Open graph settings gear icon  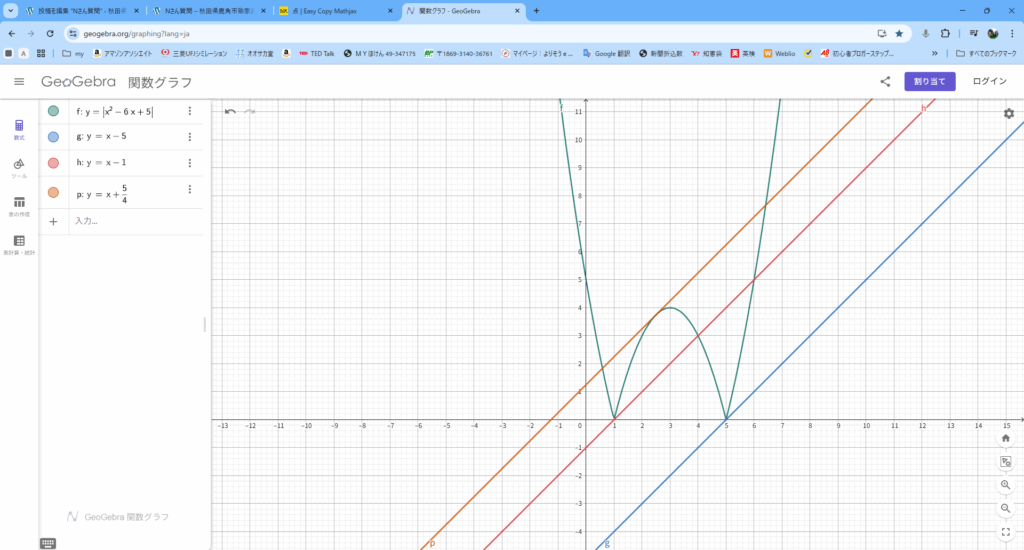coord(1009,114)
